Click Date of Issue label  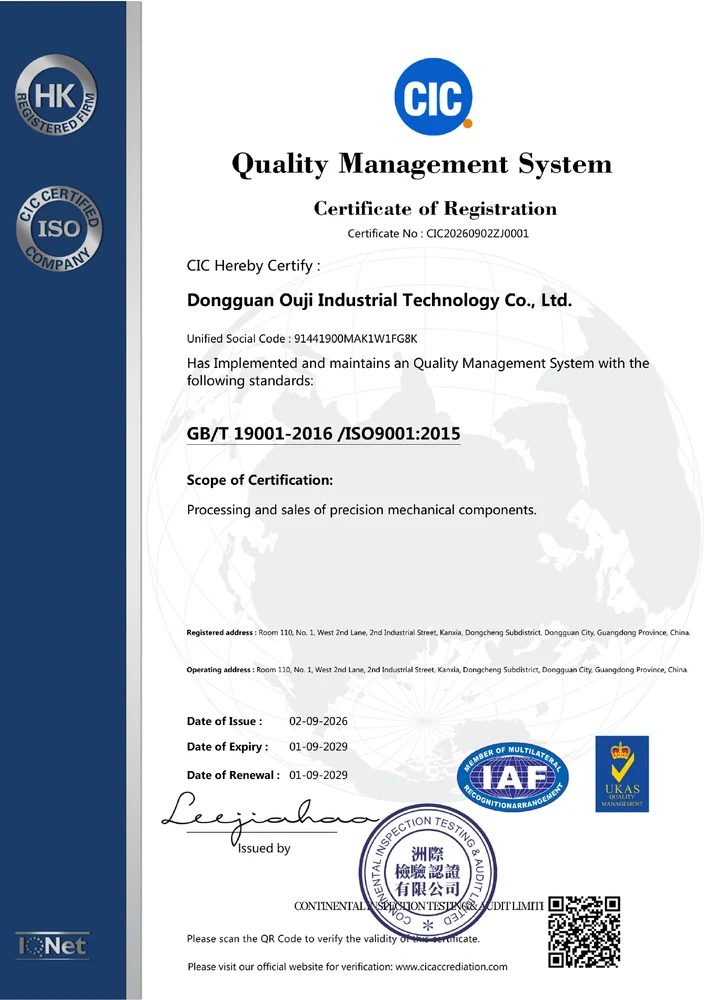tap(224, 721)
